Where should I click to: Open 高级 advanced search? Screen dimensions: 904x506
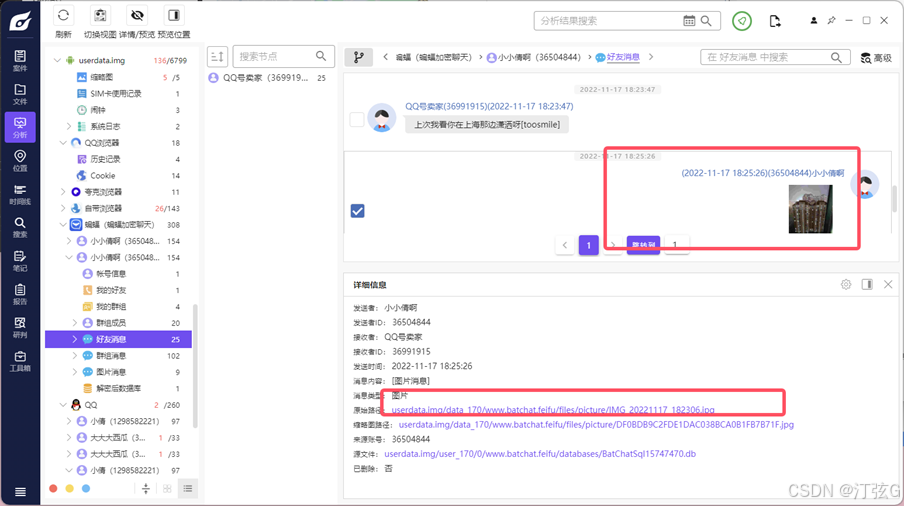tap(876, 58)
